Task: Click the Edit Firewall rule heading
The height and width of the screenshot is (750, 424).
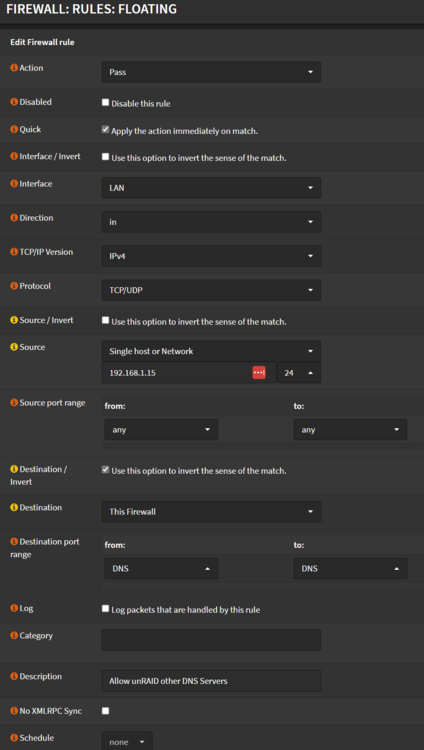Action: point(42,43)
